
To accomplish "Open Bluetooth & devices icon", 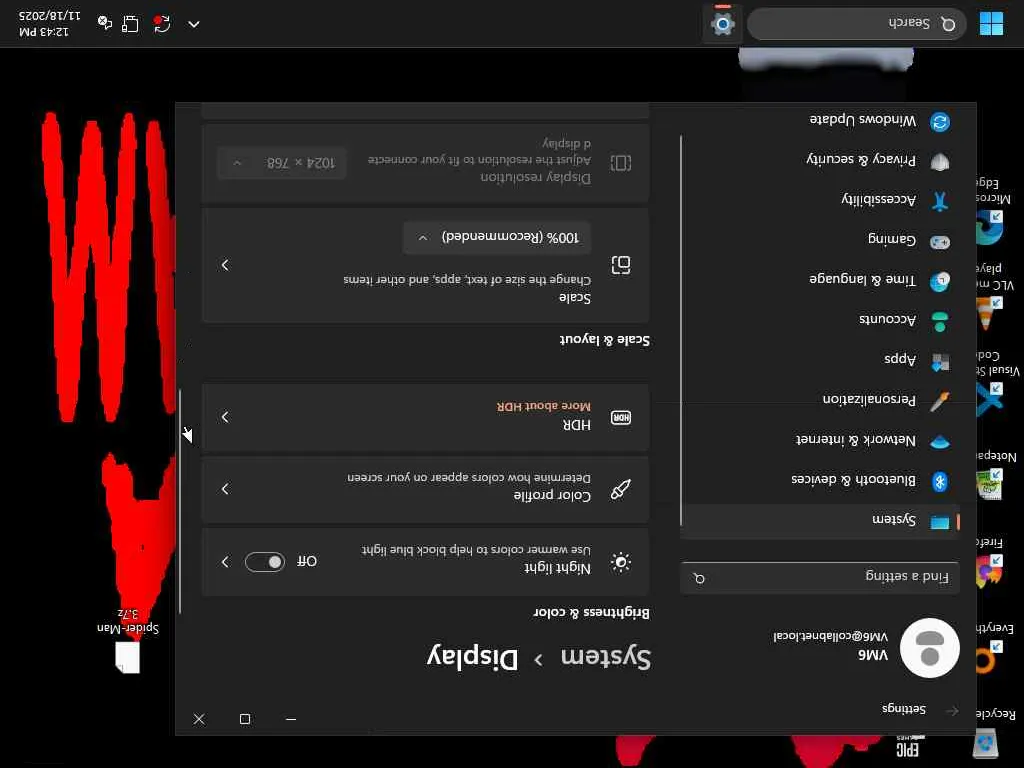I will [940, 481].
